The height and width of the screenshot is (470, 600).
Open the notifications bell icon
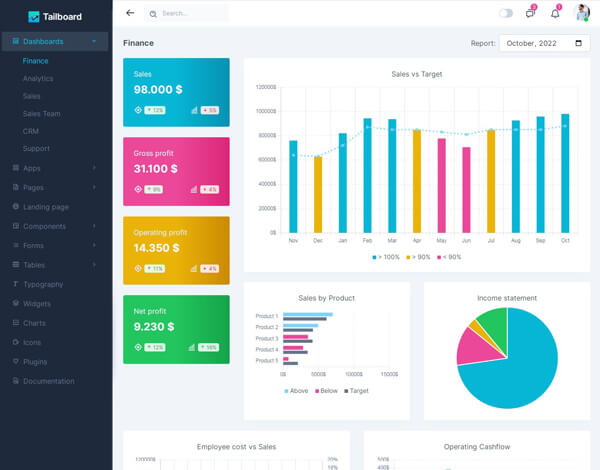coord(555,13)
